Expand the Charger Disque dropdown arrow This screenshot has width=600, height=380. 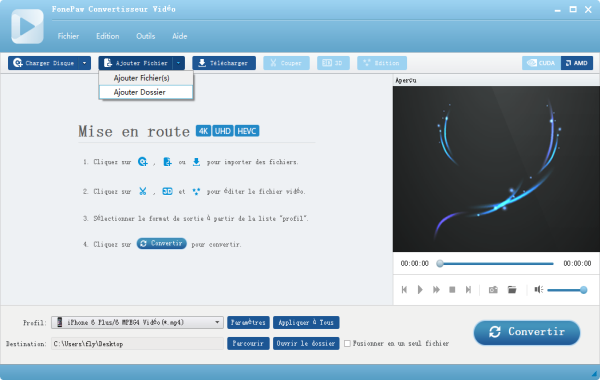[x=85, y=63]
